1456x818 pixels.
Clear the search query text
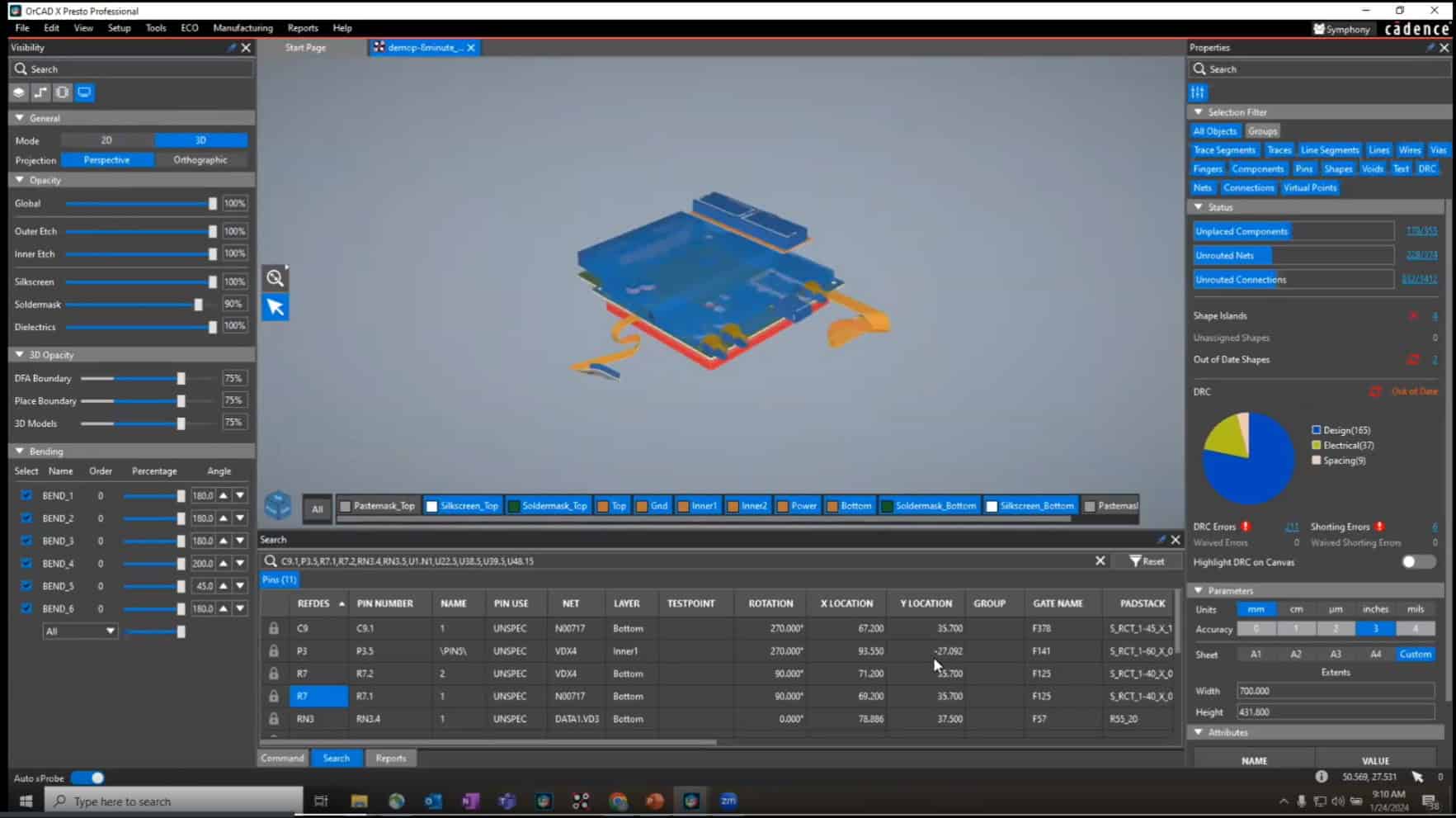[1100, 560]
